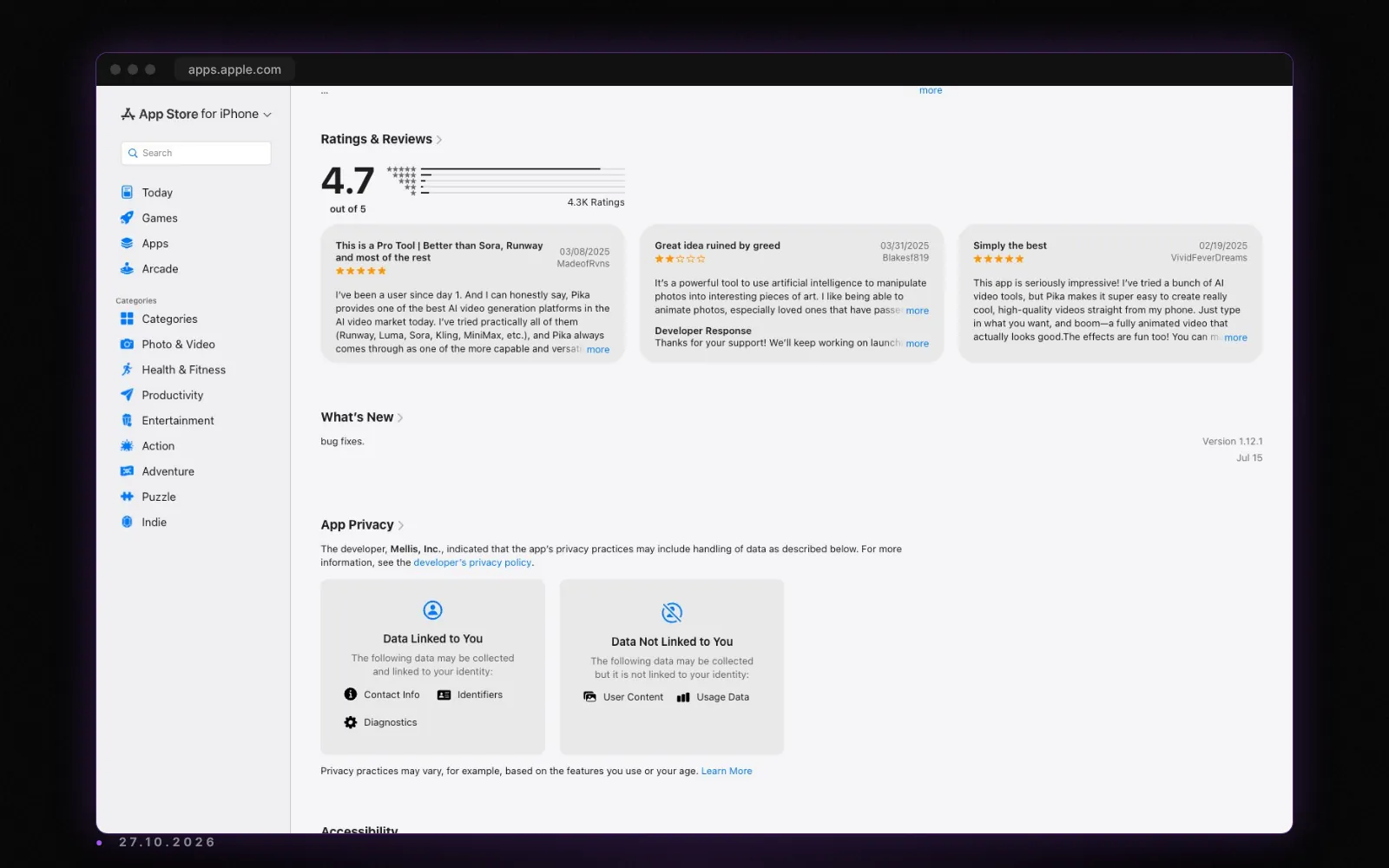Click the Games rocket icon
The height and width of the screenshot is (868, 1389).
[127, 218]
